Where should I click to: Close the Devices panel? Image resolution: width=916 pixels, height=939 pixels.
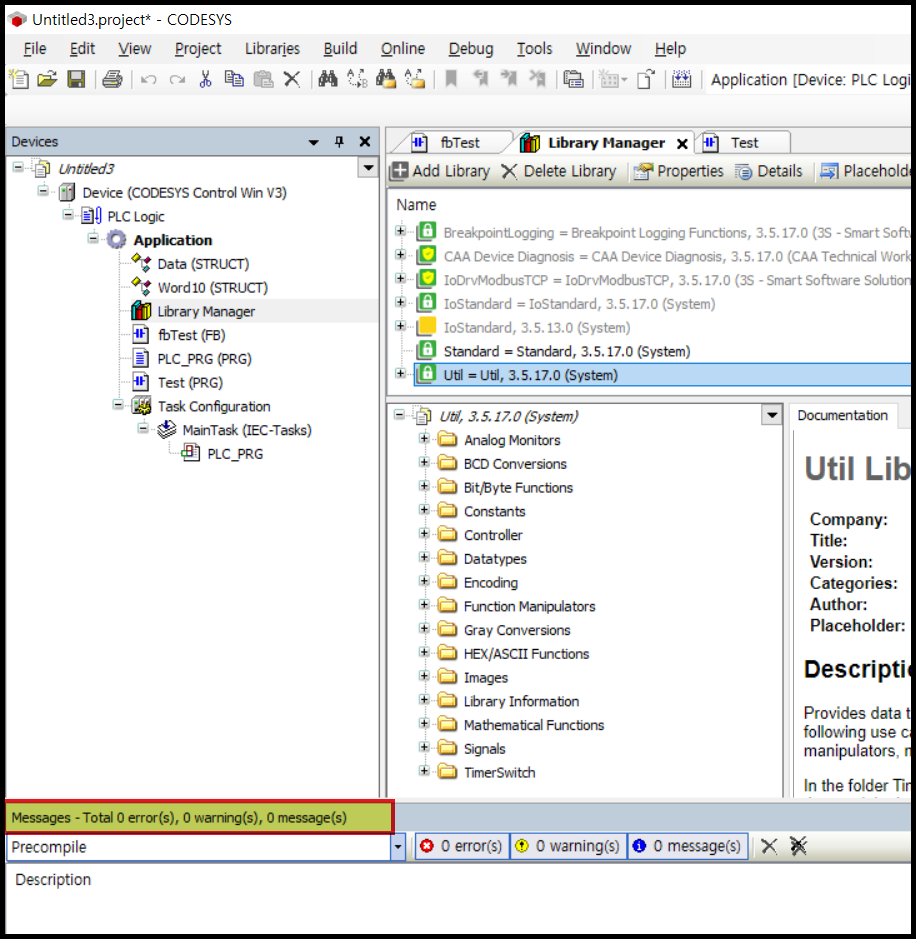(x=365, y=142)
